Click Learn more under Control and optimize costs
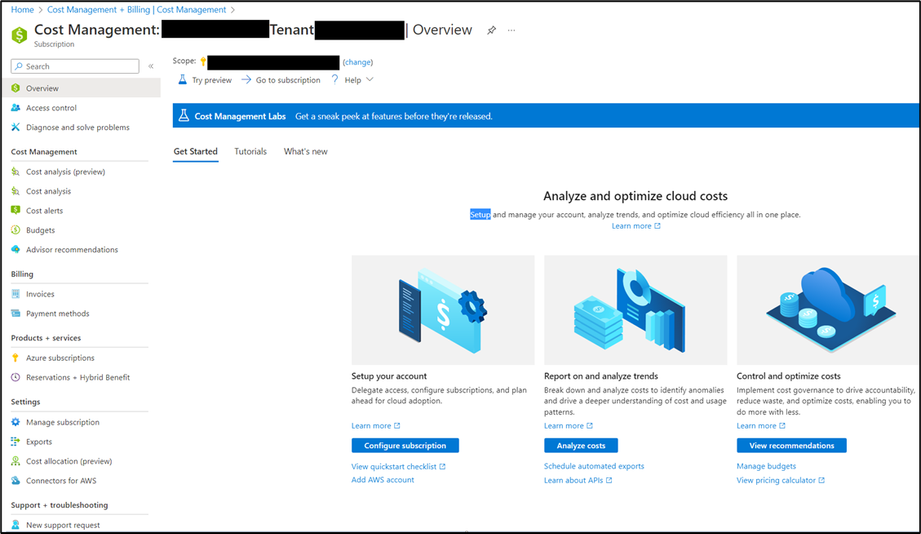The image size is (921, 534). pyautogui.click(x=761, y=425)
